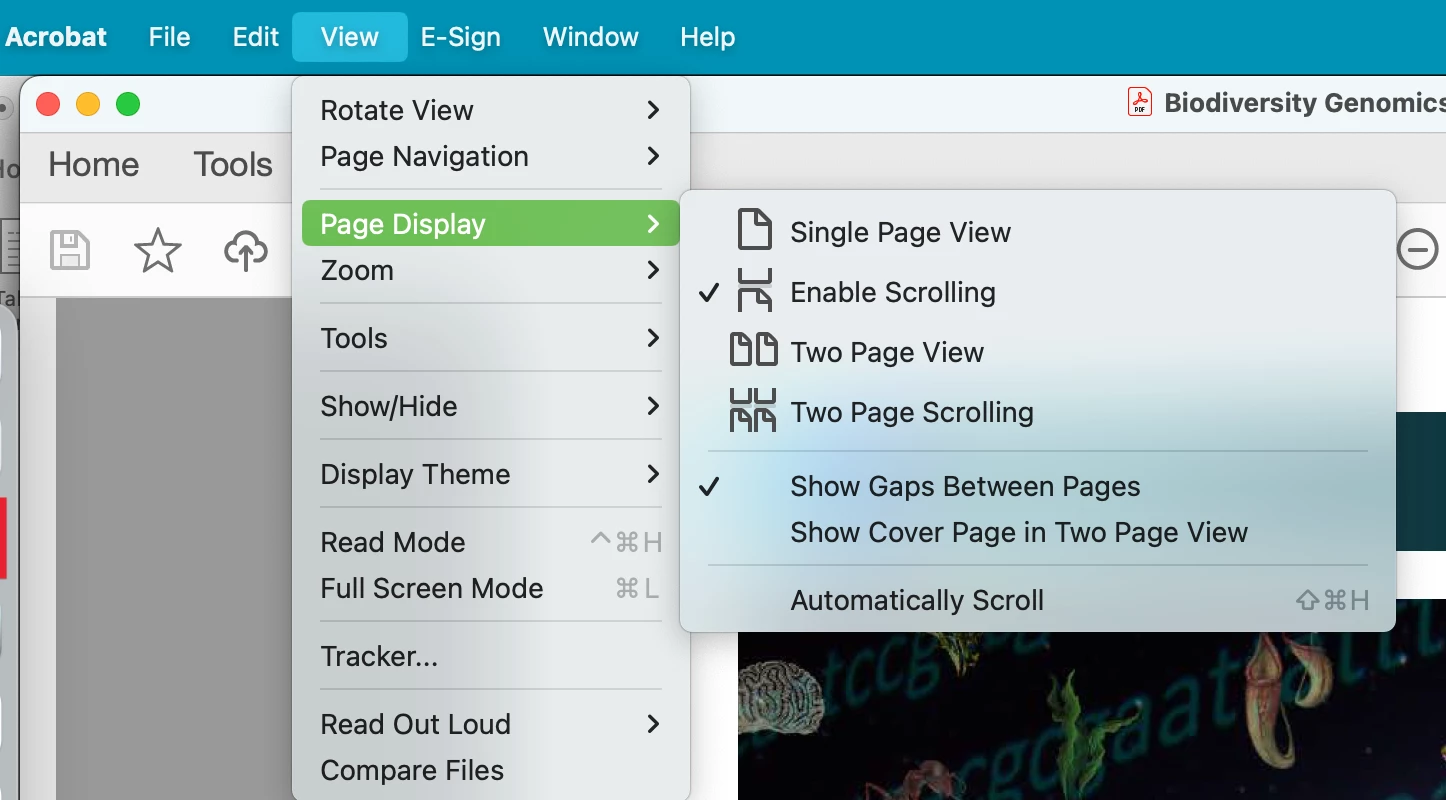Screen dimensions: 1446x800
Task: Expand Display Theme submenu arrow
Action: tap(653, 474)
